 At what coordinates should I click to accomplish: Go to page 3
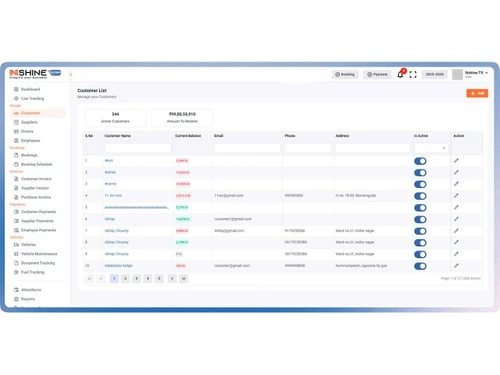[x=136, y=278]
